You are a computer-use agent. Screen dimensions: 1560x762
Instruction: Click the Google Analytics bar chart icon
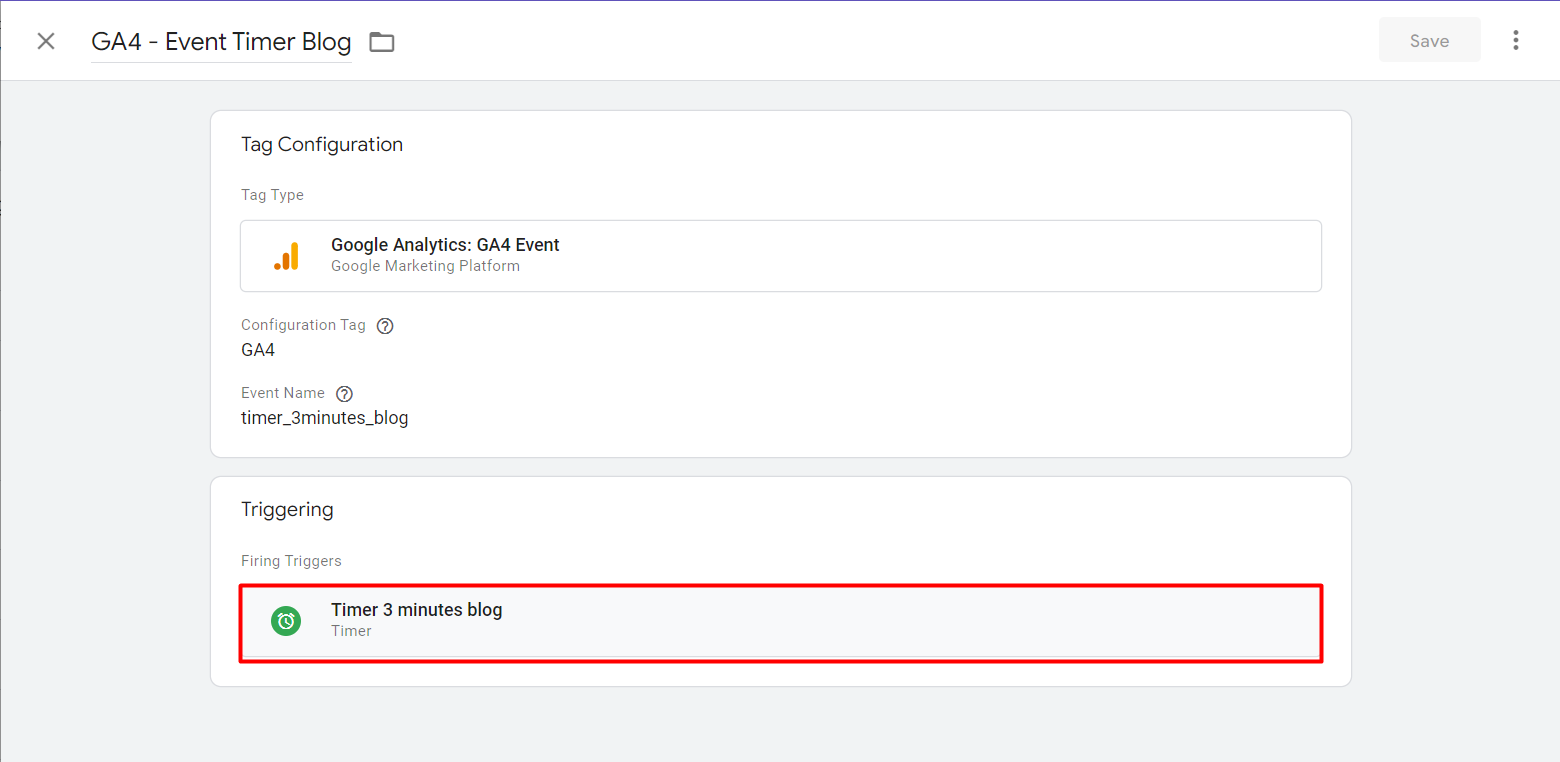click(286, 256)
